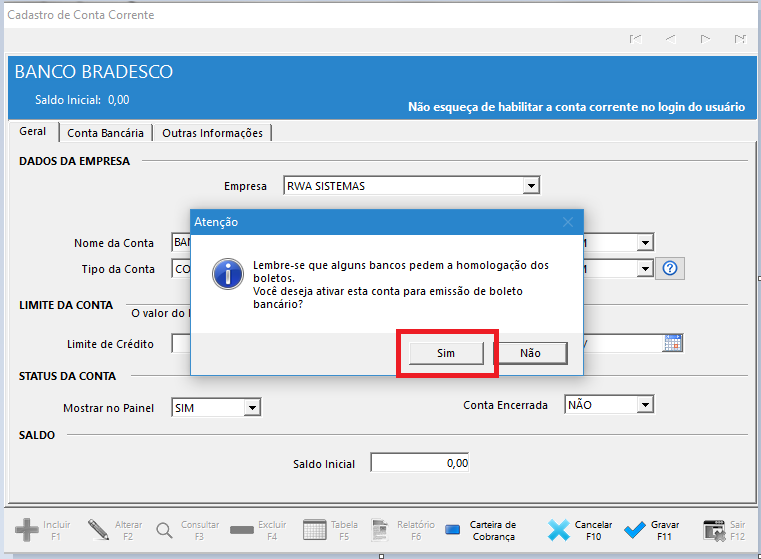
Task: Open dropdown beside the help icon
Action: click(x=645, y=268)
